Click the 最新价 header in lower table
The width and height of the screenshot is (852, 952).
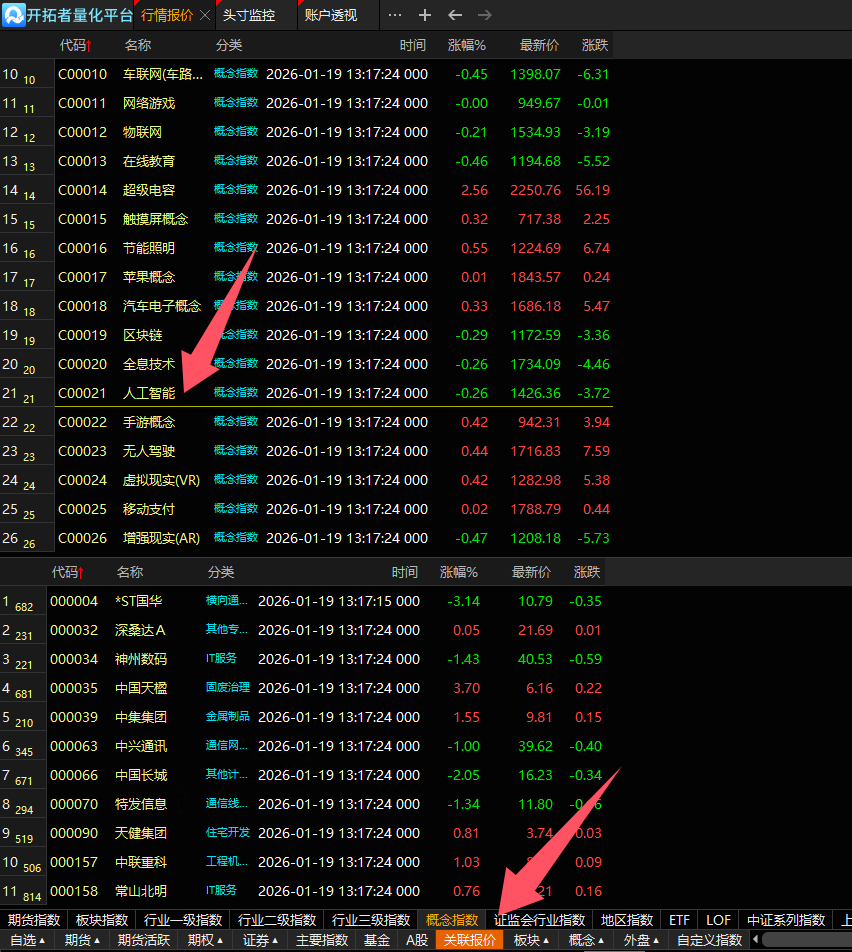(x=531, y=573)
